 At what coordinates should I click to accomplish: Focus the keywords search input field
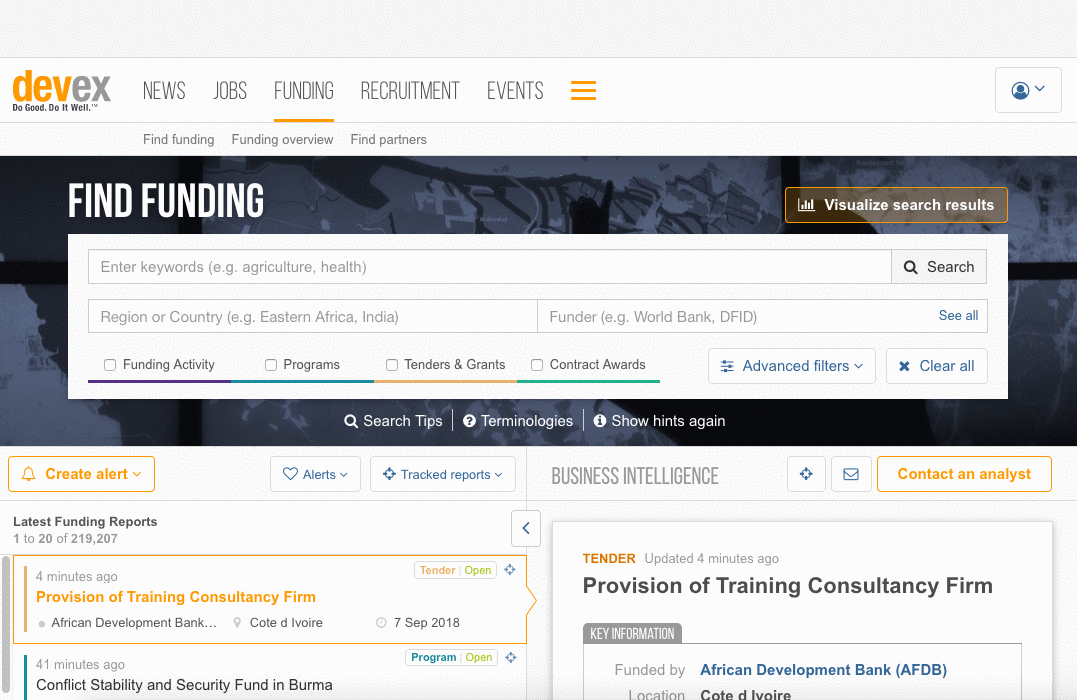click(490, 267)
